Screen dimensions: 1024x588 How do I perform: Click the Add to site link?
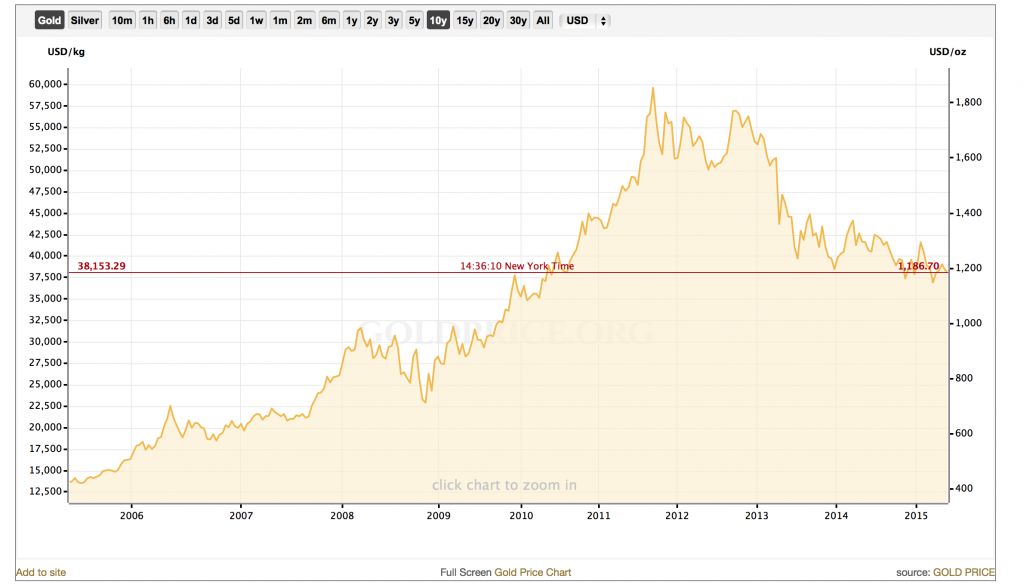coord(41,572)
